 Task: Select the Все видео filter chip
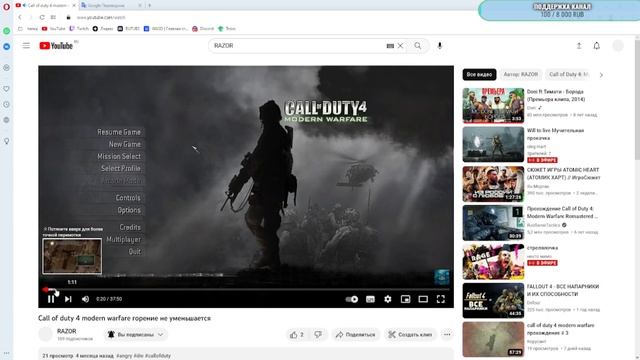(479, 75)
